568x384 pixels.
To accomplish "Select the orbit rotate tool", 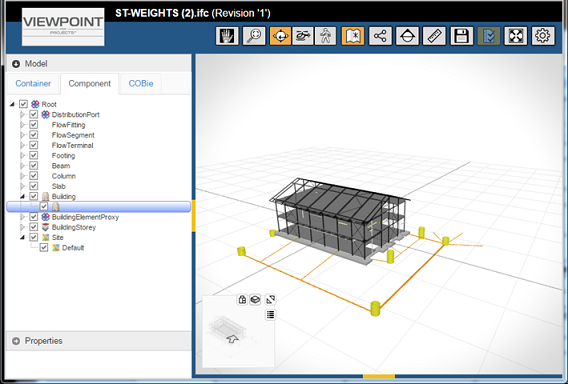I will click(280, 36).
